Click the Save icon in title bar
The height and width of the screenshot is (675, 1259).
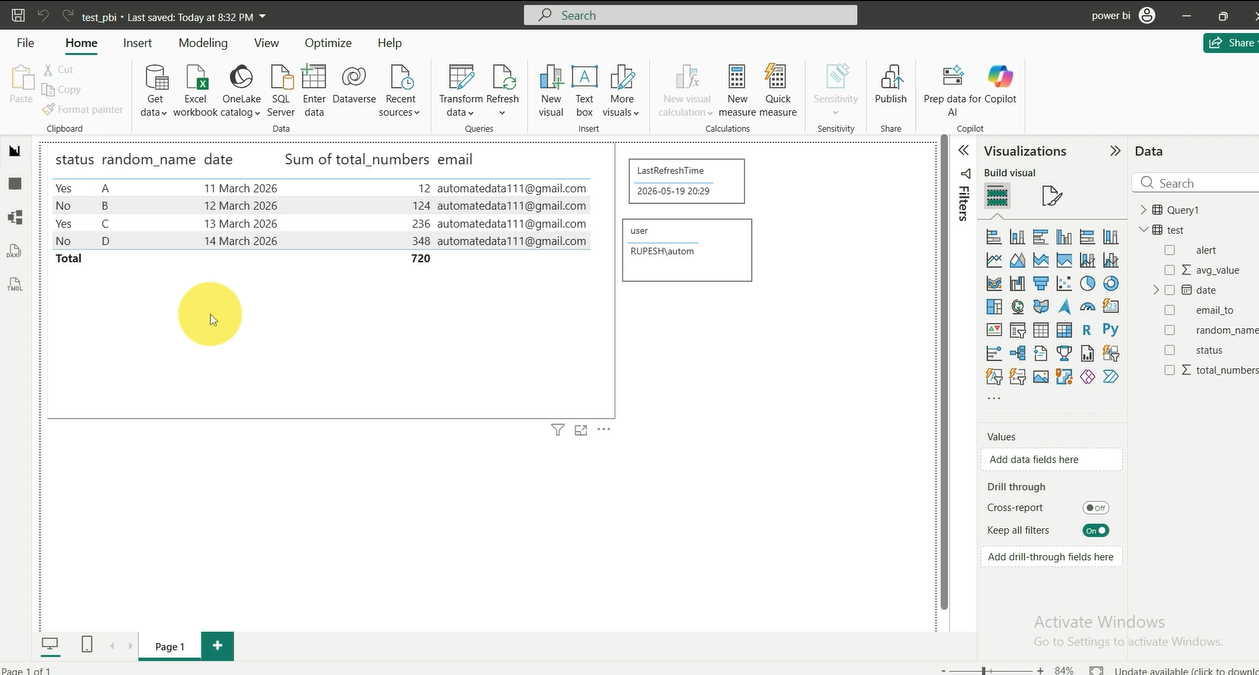(17, 16)
